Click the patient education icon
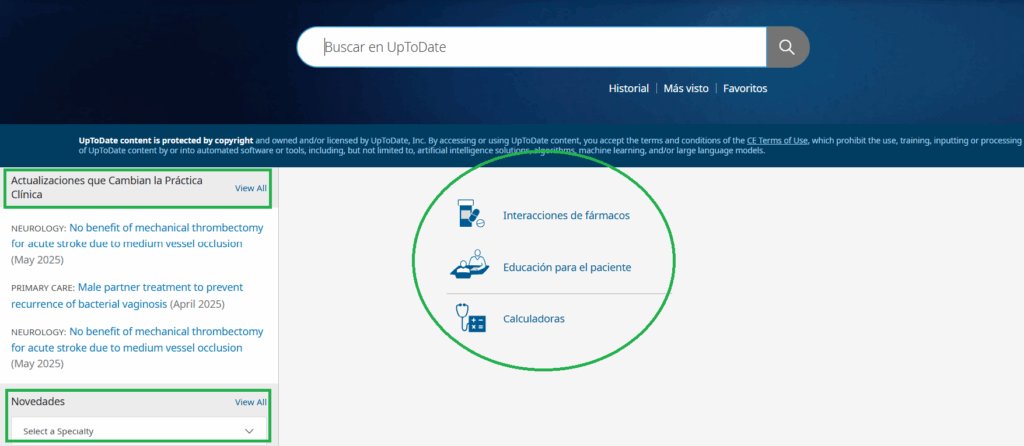 [x=470, y=265]
